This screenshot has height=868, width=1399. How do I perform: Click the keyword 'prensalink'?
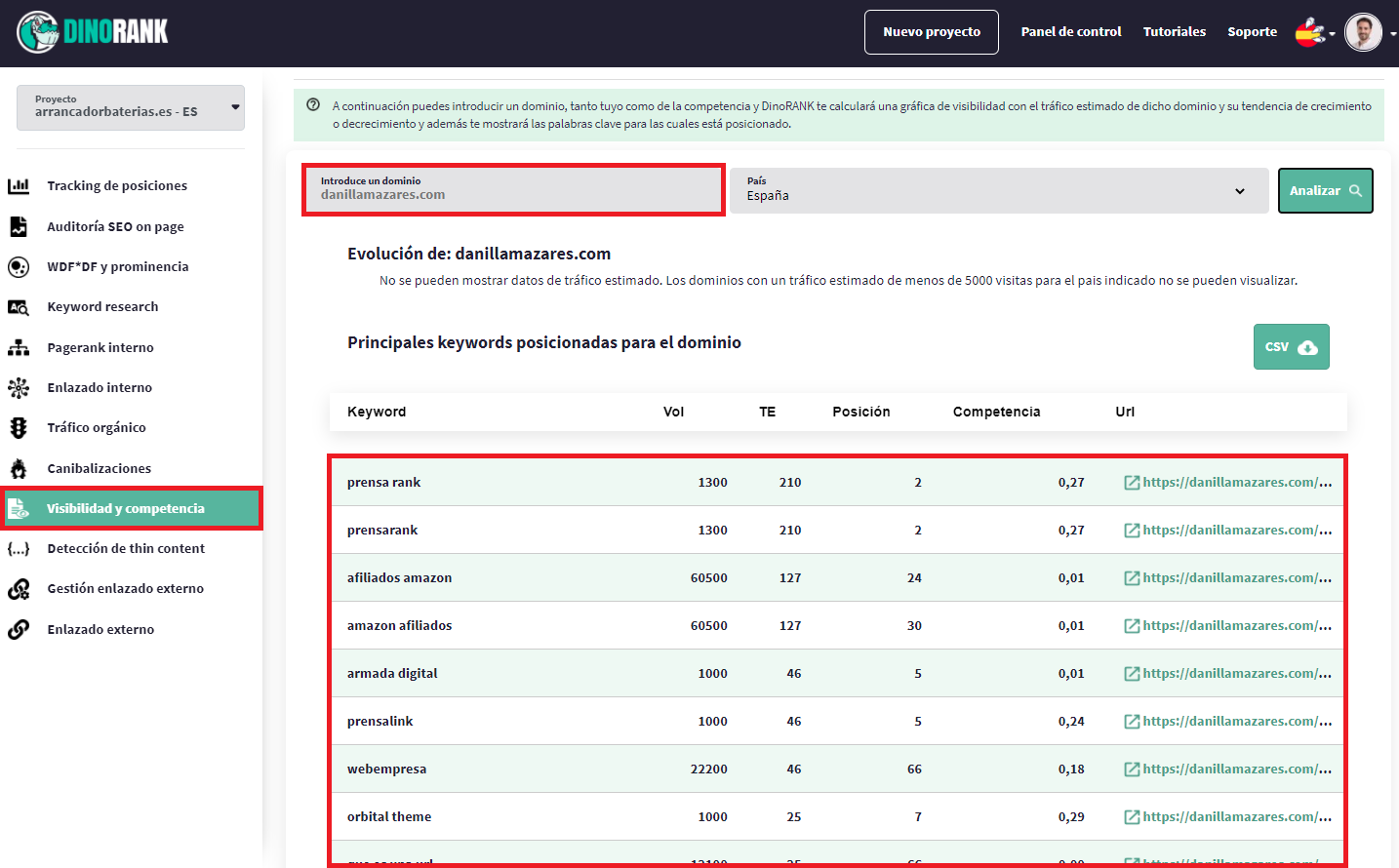tap(380, 722)
